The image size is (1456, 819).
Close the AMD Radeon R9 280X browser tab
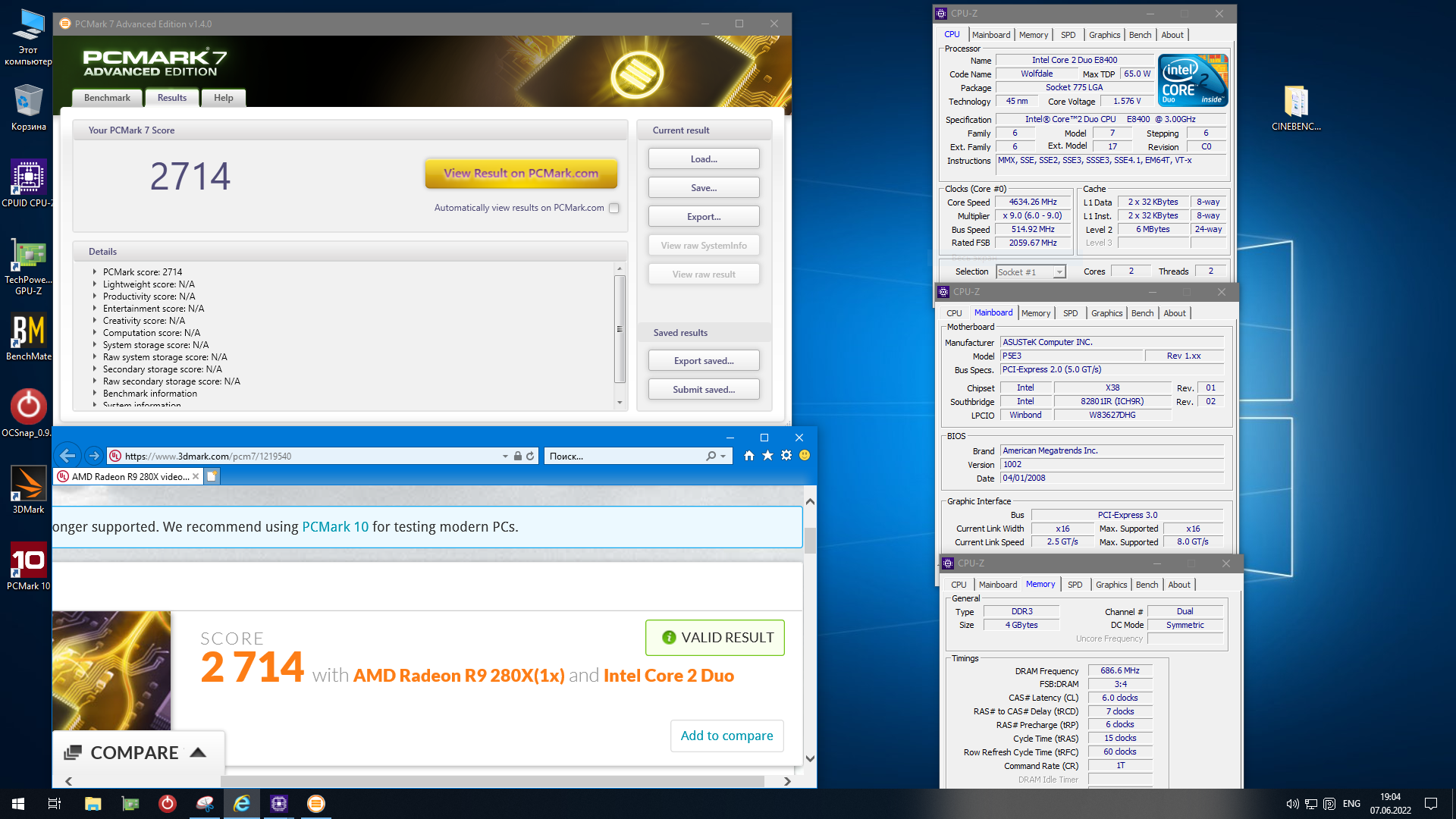(x=196, y=476)
